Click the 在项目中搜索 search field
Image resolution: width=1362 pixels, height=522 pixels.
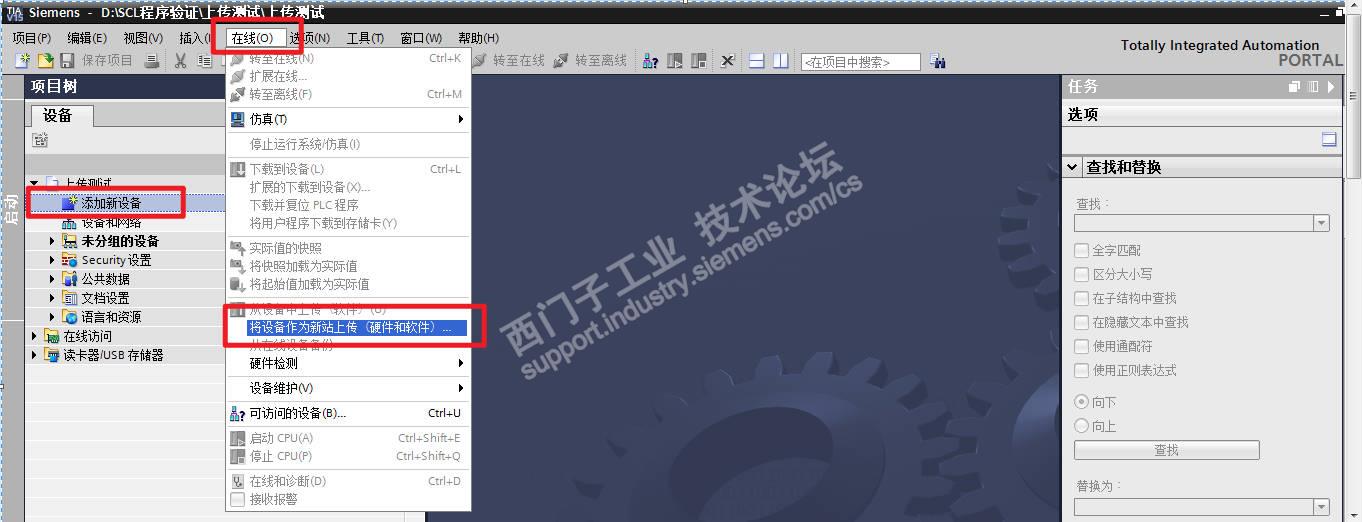point(861,62)
